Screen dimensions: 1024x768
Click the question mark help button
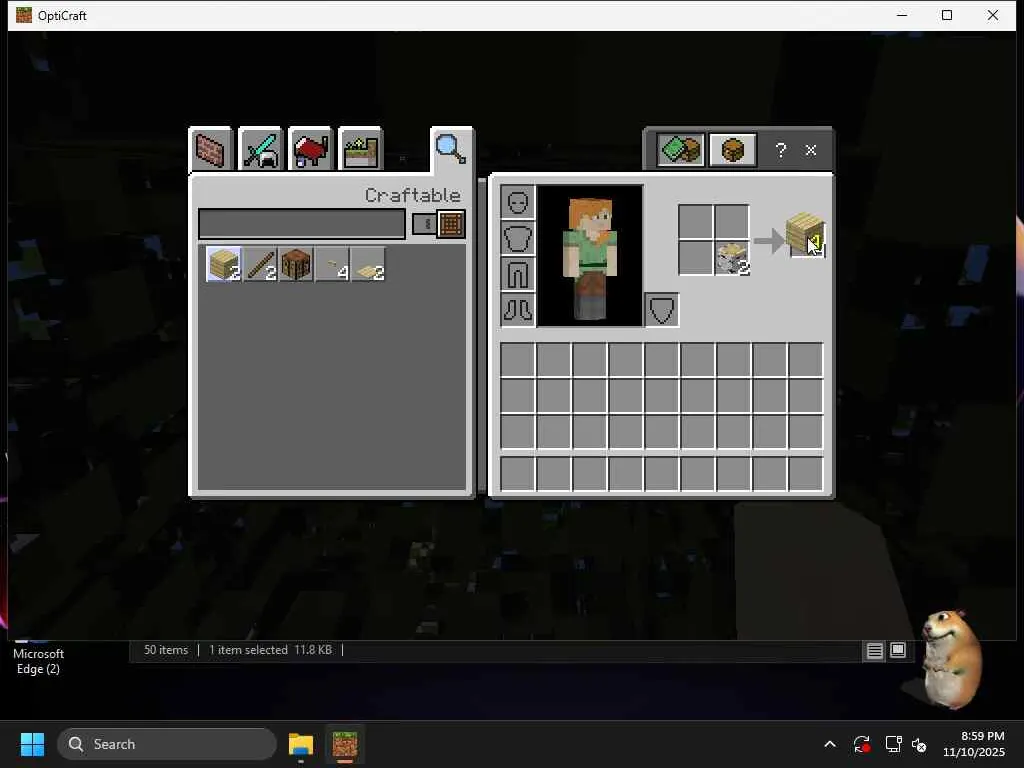780,150
